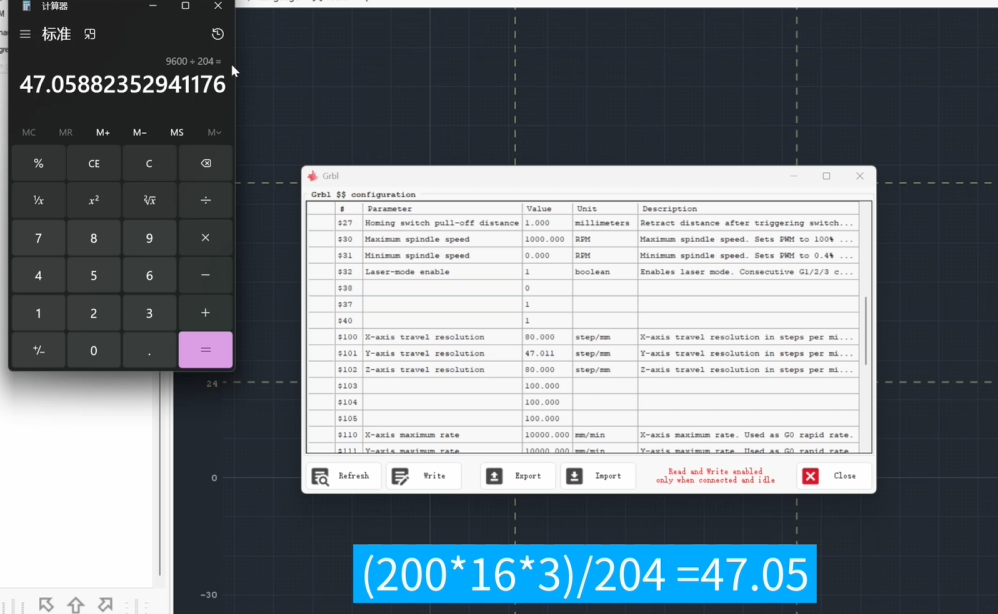998x614 pixels.
Task: Click the square root button
Action: point(149,200)
